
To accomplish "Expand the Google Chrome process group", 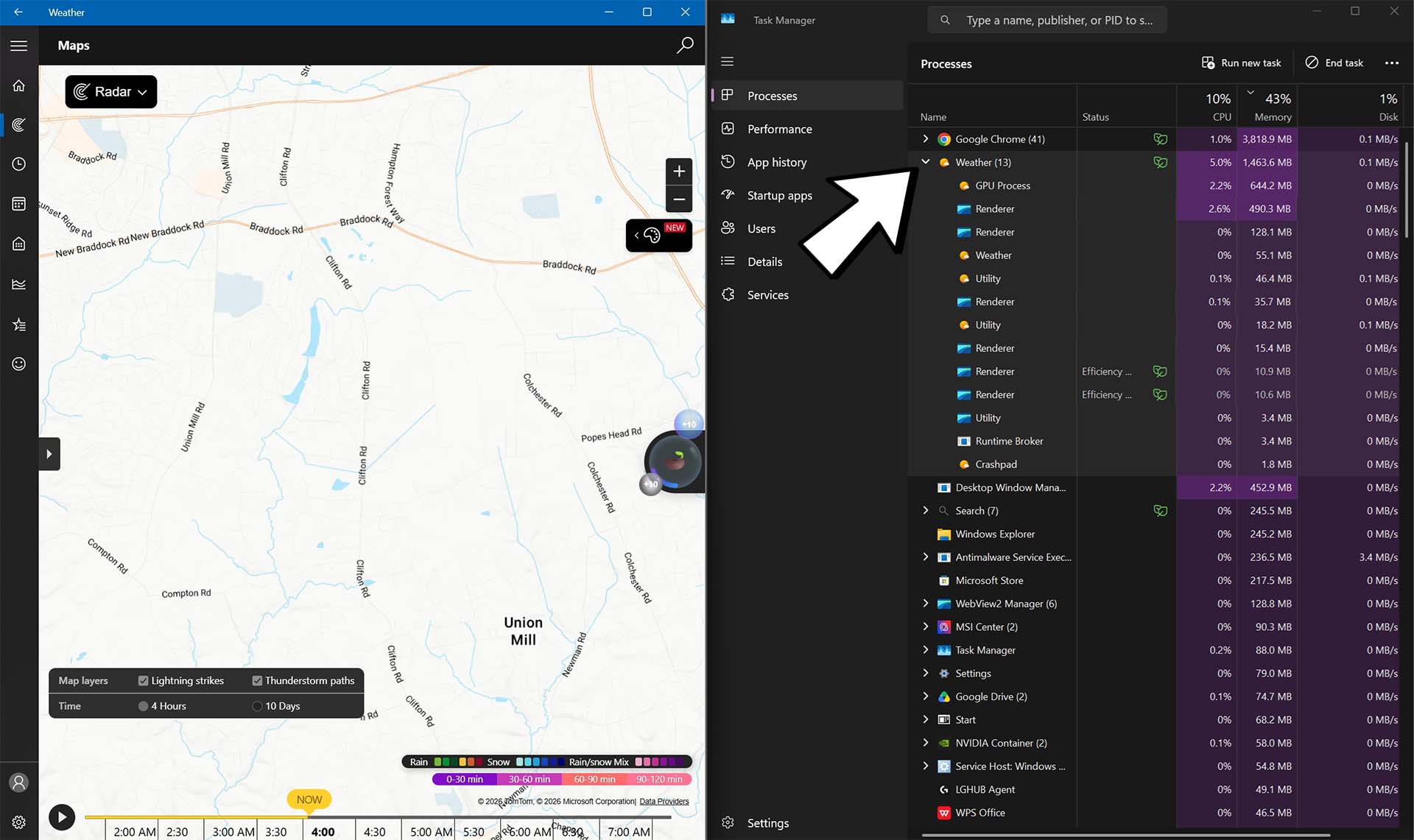I will [x=926, y=138].
